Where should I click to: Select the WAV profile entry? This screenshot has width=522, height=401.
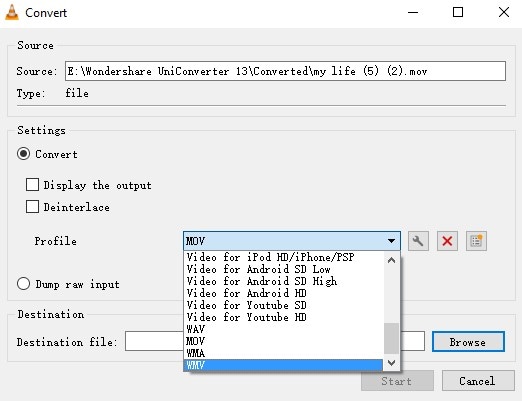point(283,329)
